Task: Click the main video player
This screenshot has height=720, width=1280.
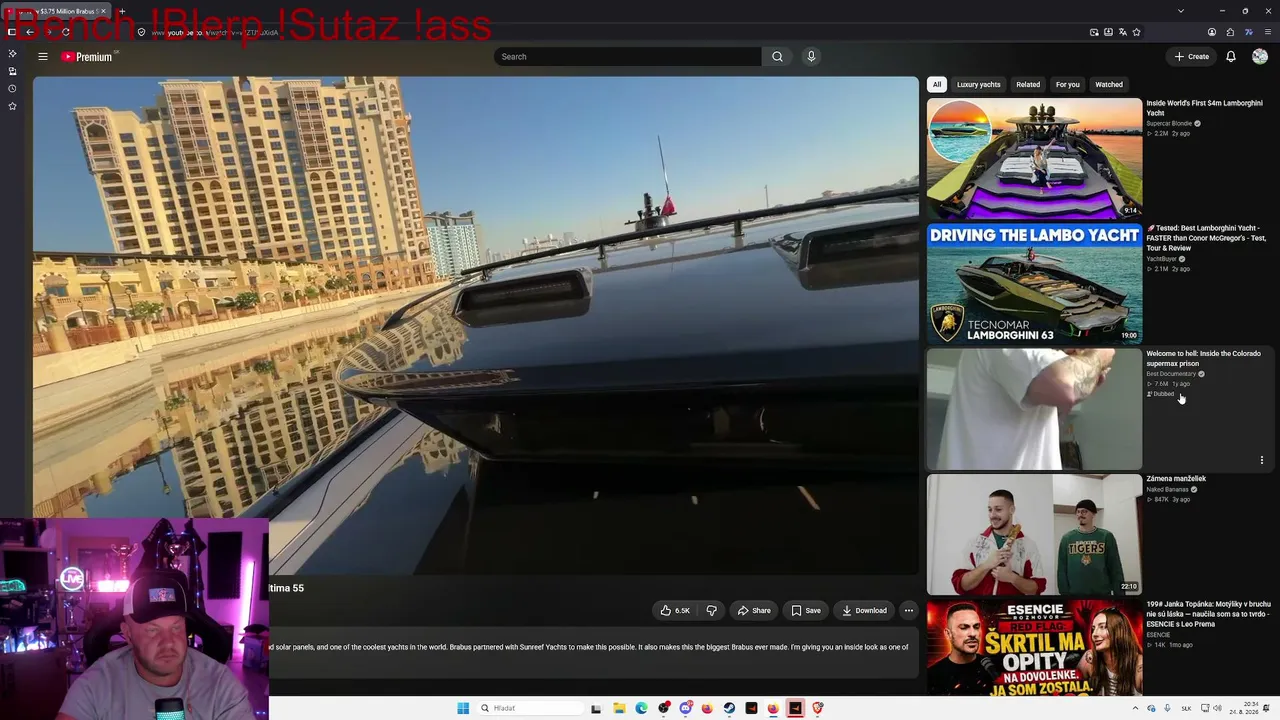Action: click(475, 325)
